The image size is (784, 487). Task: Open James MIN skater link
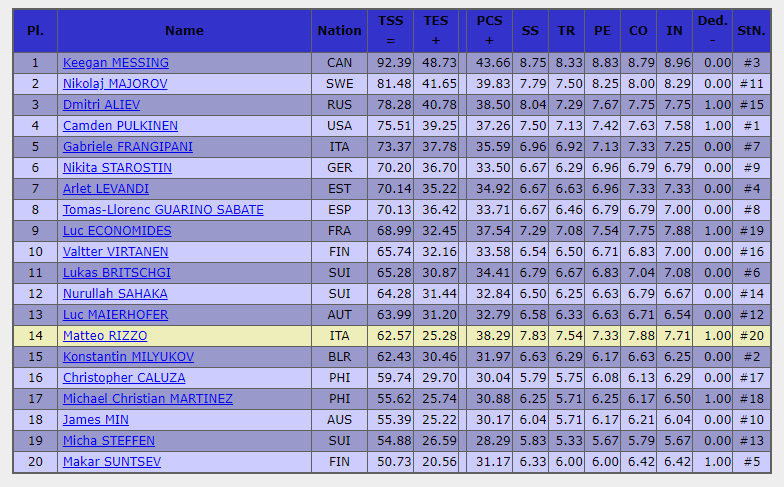click(x=95, y=420)
